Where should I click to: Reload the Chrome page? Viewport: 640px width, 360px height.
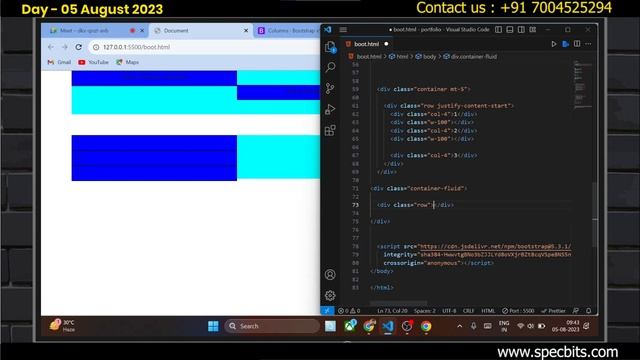78,47
